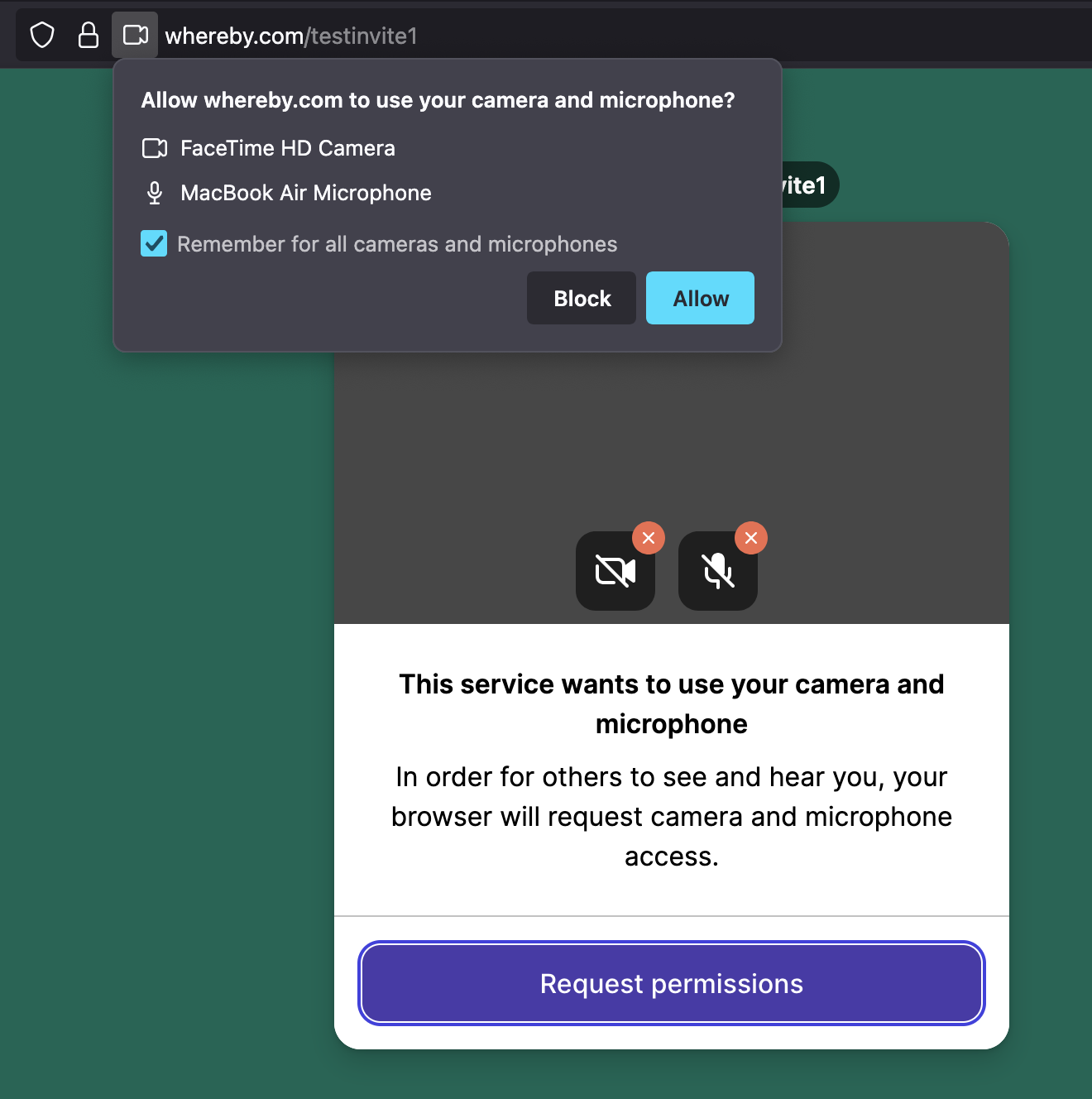The height and width of the screenshot is (1099, 1092).
Task: Click the camera icon beside FaceTime HD Camera
Action: point(155,148)
